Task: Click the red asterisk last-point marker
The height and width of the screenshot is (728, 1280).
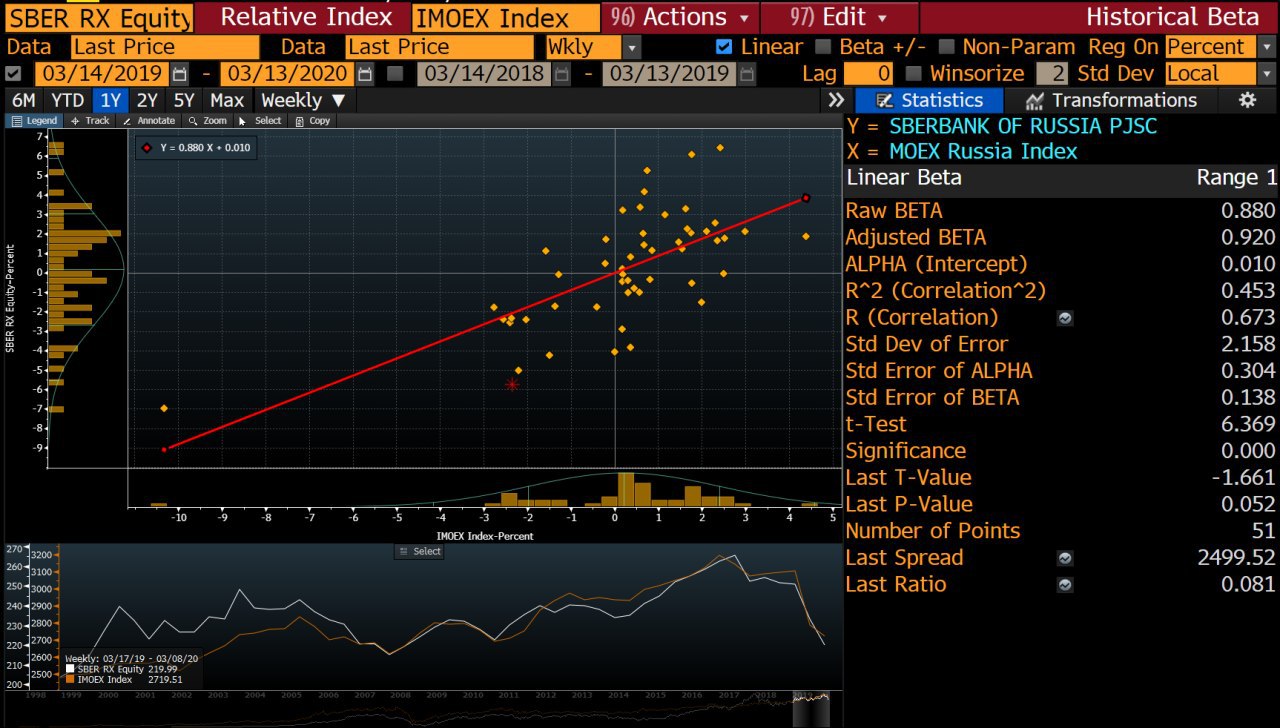Action: point(513,384)
